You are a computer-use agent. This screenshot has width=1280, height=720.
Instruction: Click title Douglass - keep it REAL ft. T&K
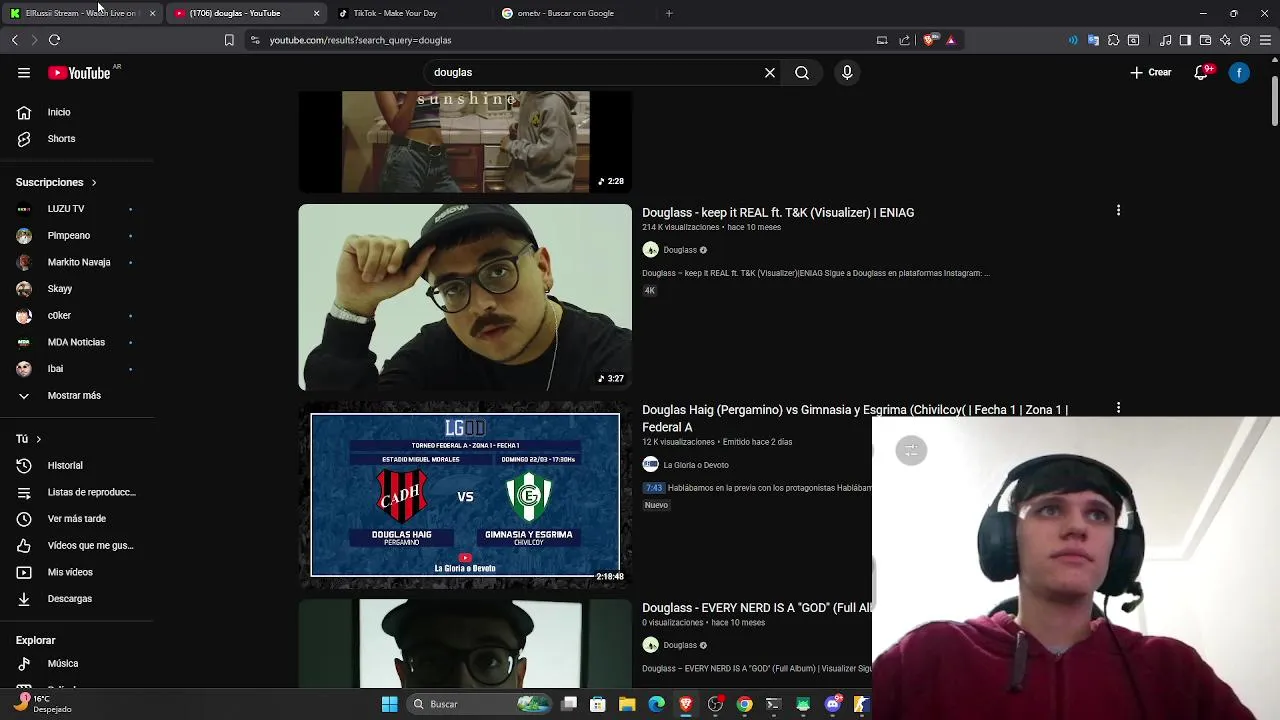point(778,213)
